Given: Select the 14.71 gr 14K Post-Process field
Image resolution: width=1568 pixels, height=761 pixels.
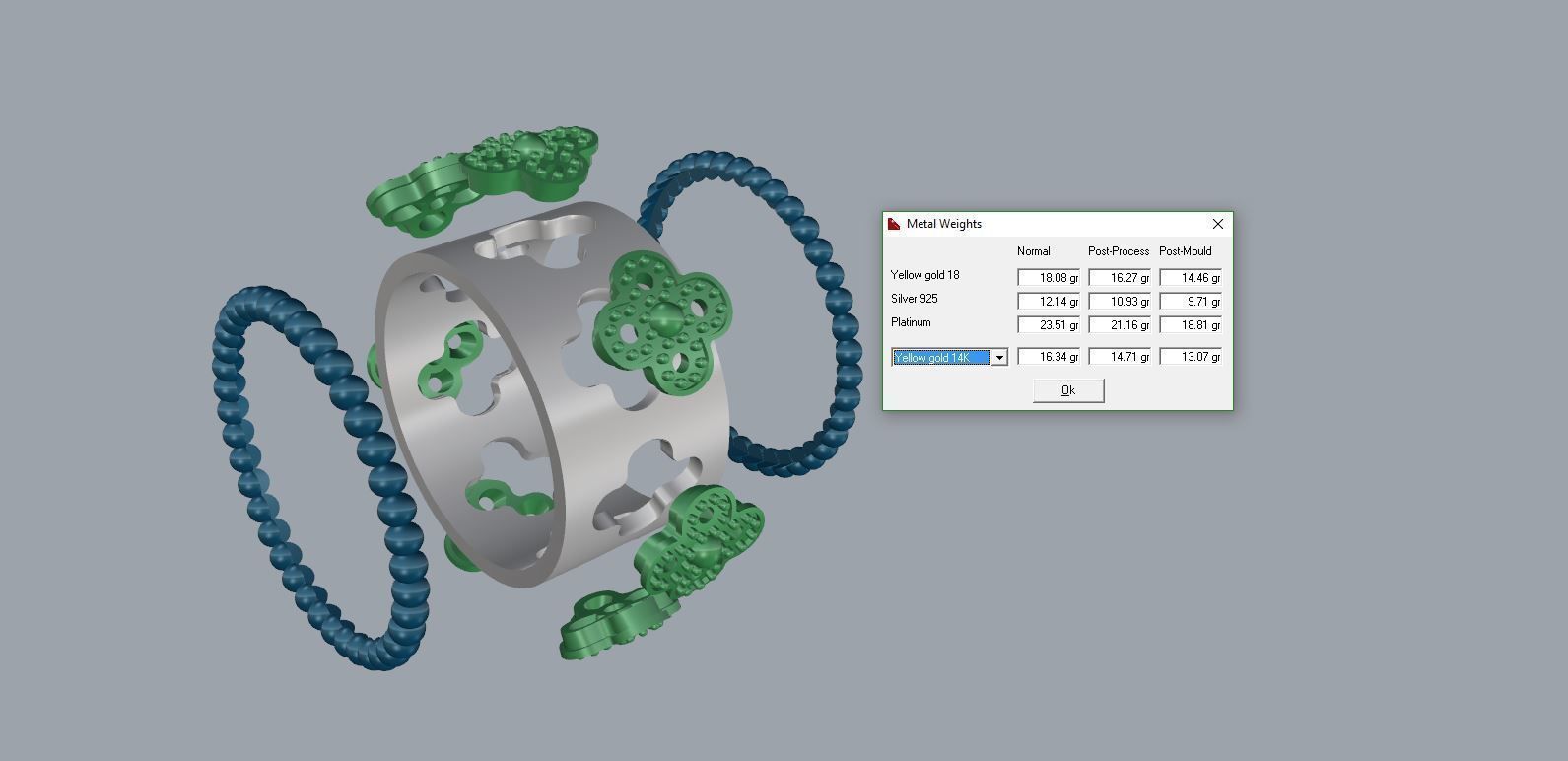Looking at the screenshot, I should click(1120, 357).
